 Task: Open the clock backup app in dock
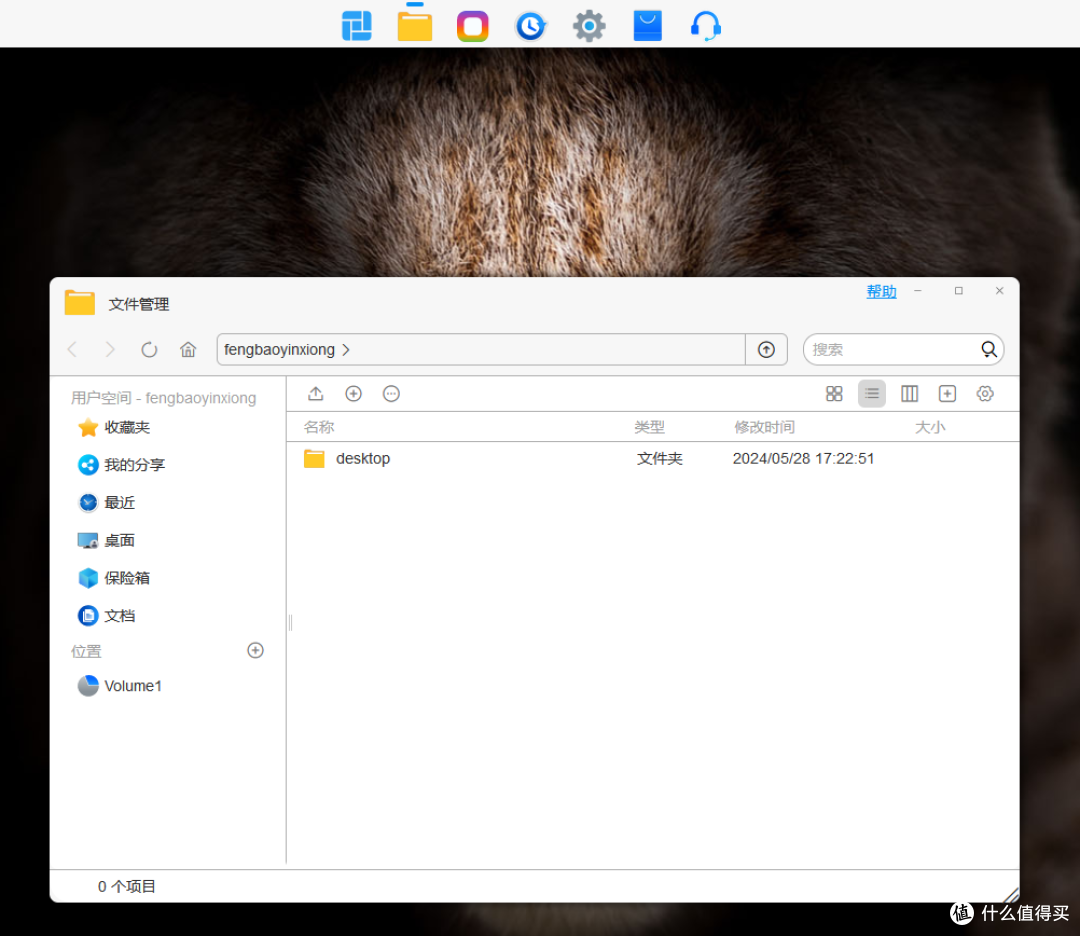pos(530,26)
